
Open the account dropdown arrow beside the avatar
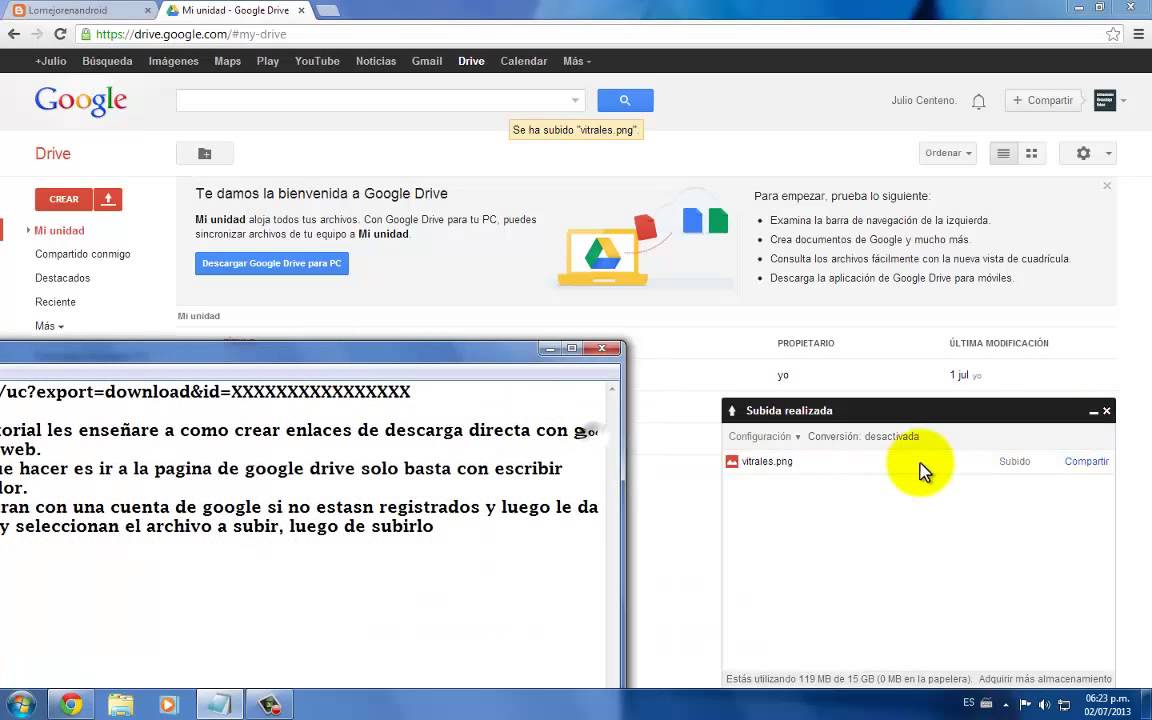(1123, 101)
